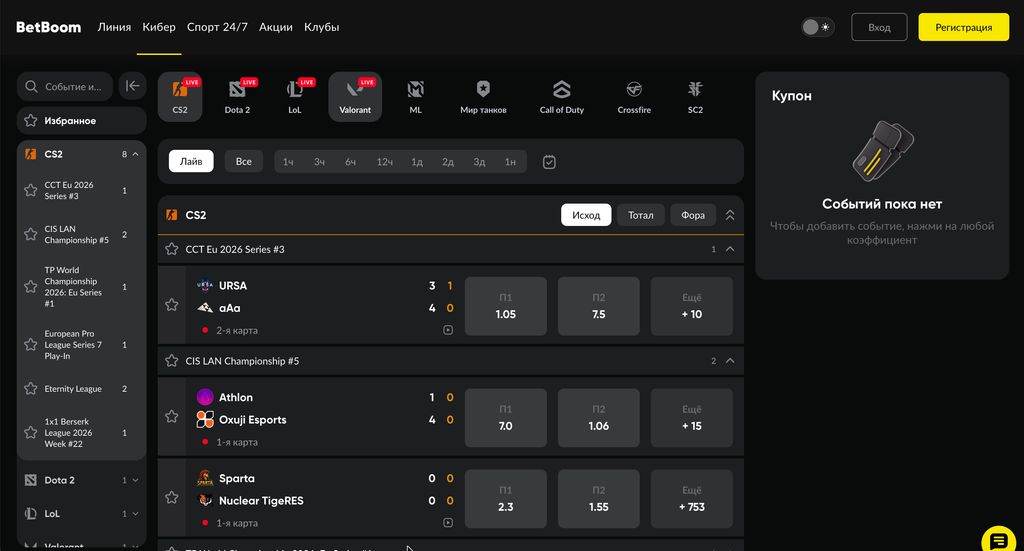The width and height of the screenshot is (1024, 551).
Task: Select the Мир танков game icon
Action: (483, 97)
